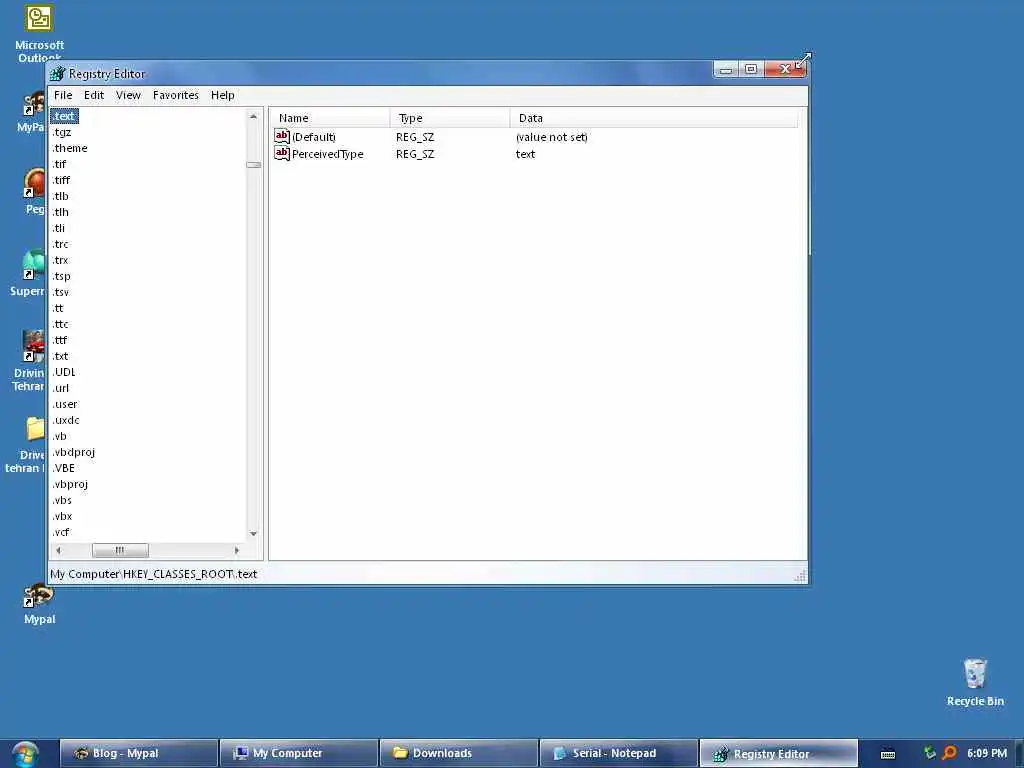Click the on-screen keyboard tray icon
The width and height of the screenshot is (1024, 768).
(888, 754)
